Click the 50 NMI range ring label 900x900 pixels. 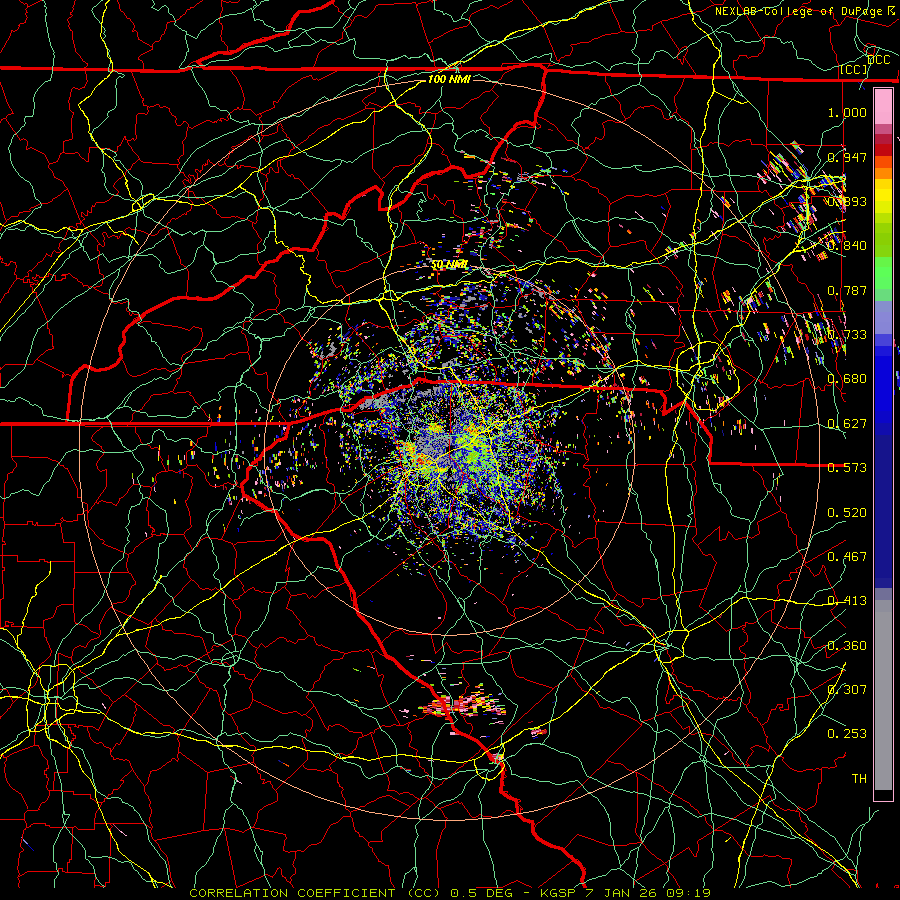tap(449, 265)
